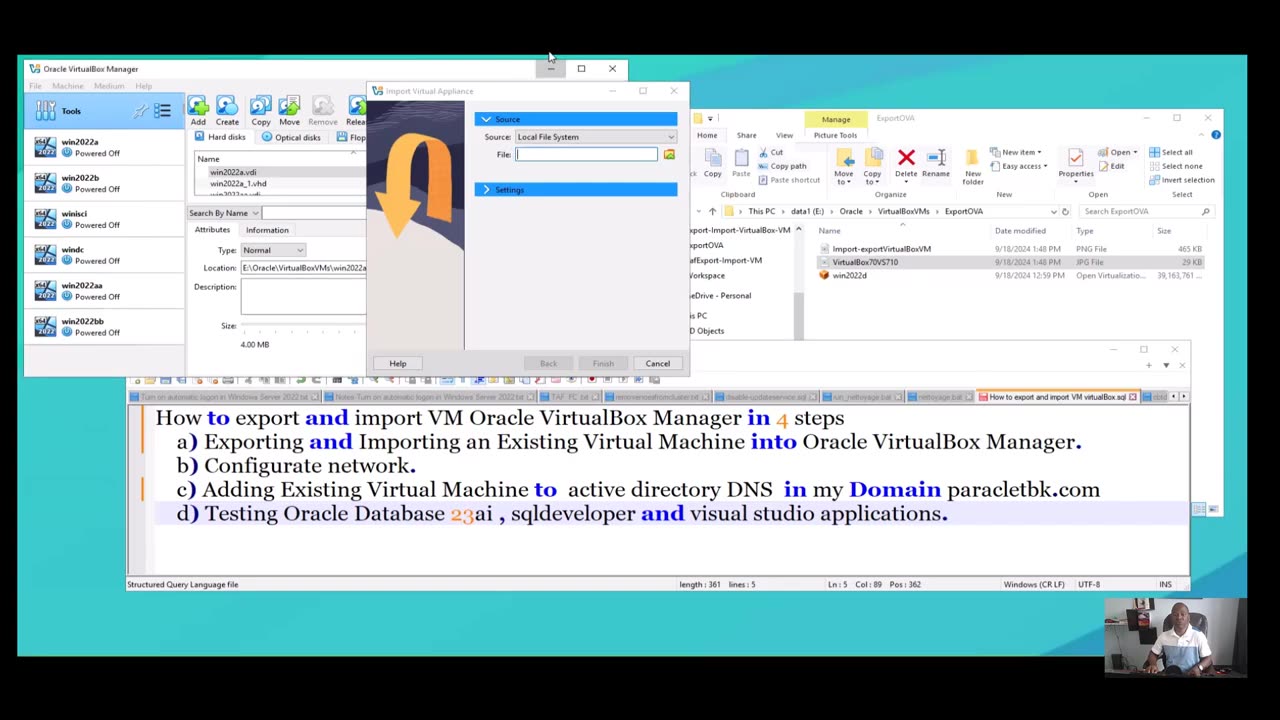This screenshot has height=720, width=1280.
Task: Open the Search By Name dropdown
Action: (x=224, y=213)
